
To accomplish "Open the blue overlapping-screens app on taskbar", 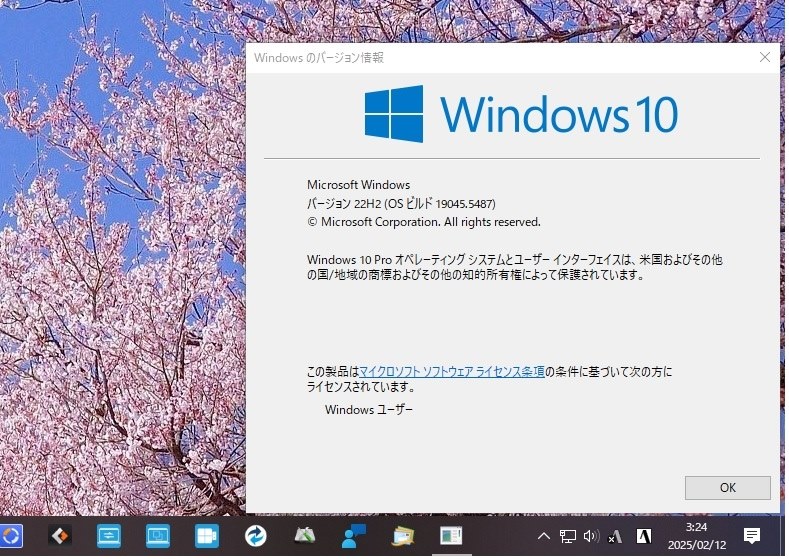I will (157, 535).
